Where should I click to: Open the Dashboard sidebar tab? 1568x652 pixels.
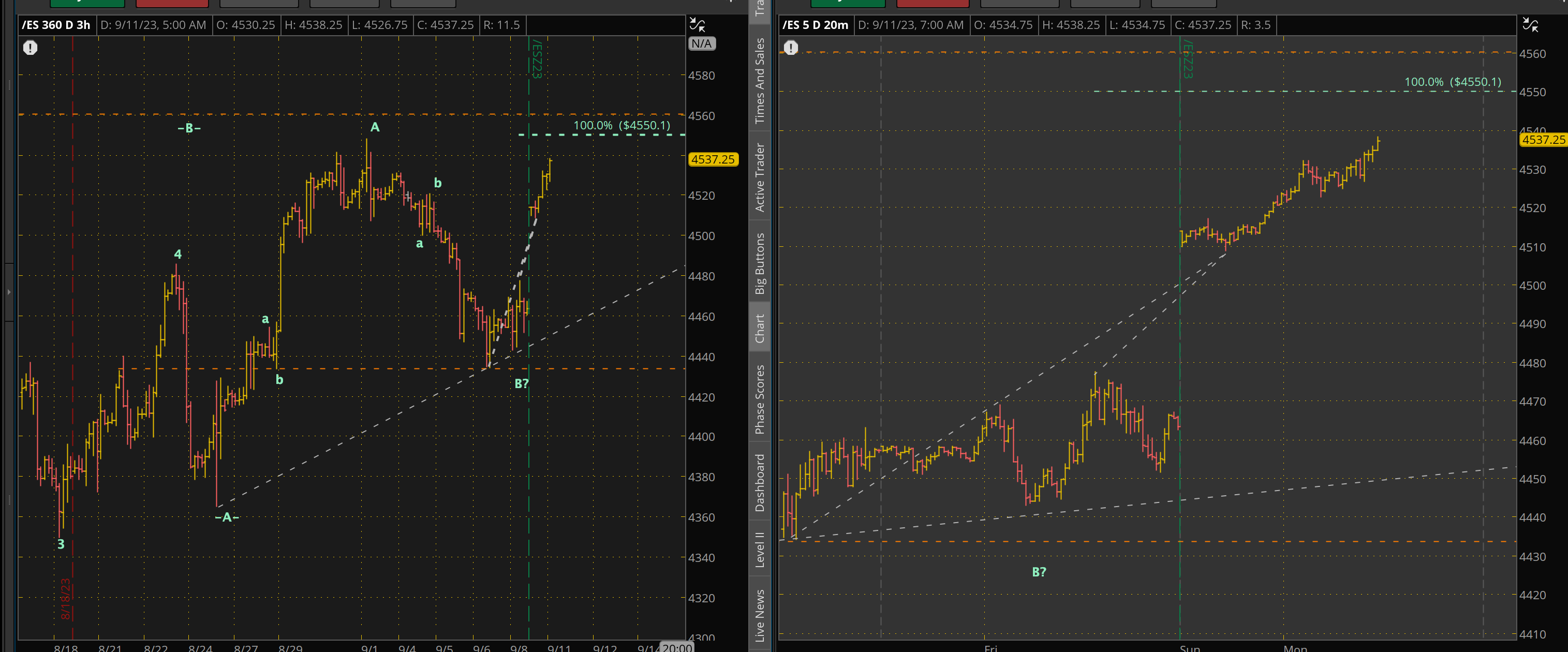tap(760, 483)
